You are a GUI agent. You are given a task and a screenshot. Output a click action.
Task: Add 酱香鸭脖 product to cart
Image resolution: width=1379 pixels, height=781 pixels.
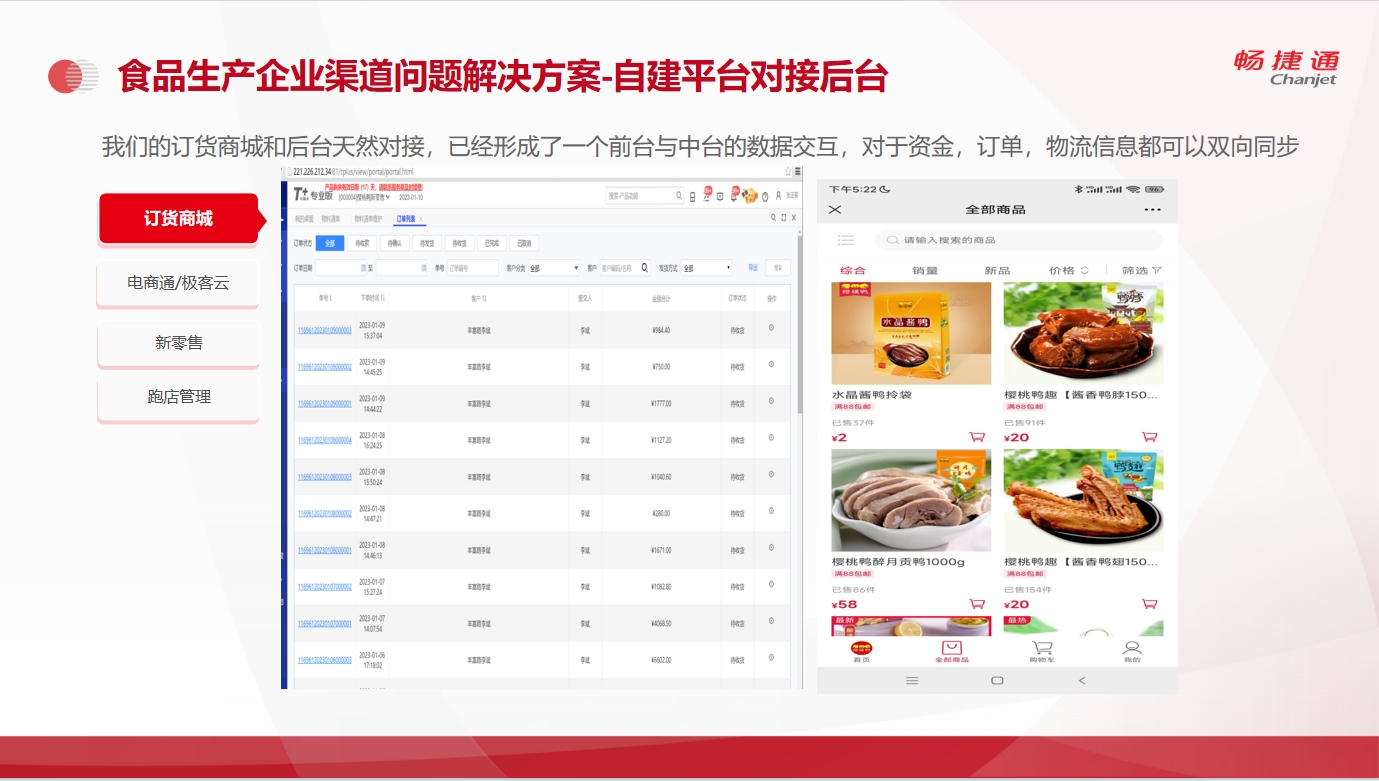(x=1150, y=437)
